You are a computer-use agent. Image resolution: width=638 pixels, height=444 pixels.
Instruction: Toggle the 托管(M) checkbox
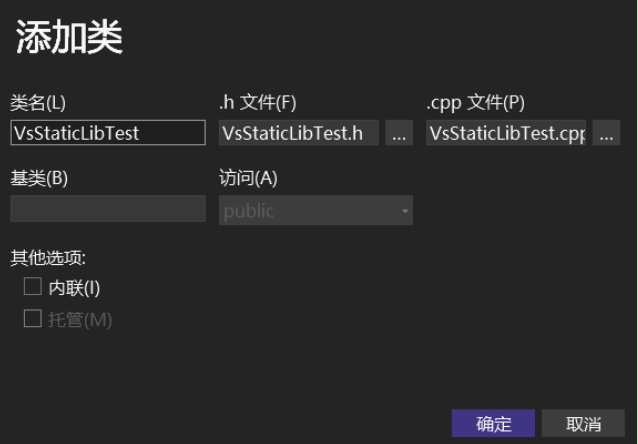pyautogui.click(x=33, y=318)
